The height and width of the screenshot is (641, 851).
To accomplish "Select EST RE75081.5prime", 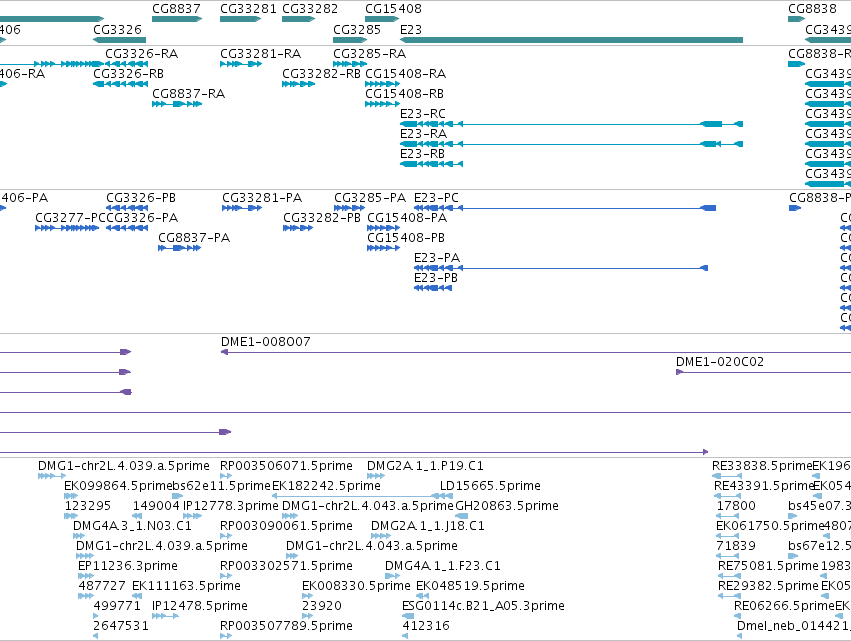I will (x=768, y=567).
